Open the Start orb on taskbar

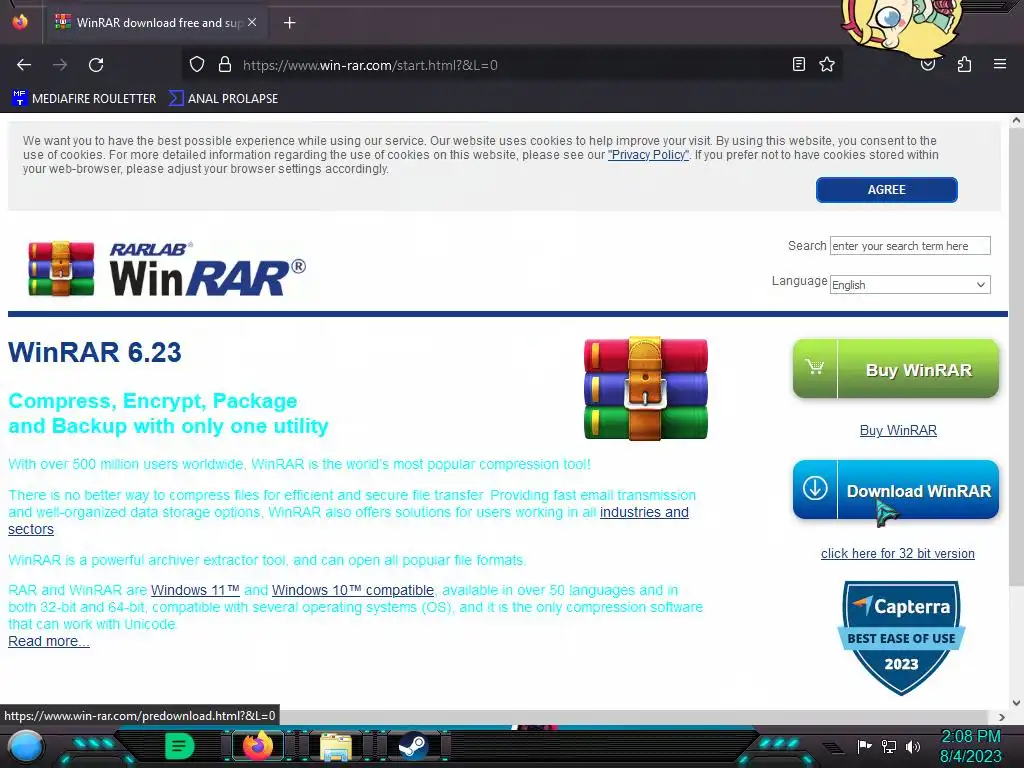(26, 746)
